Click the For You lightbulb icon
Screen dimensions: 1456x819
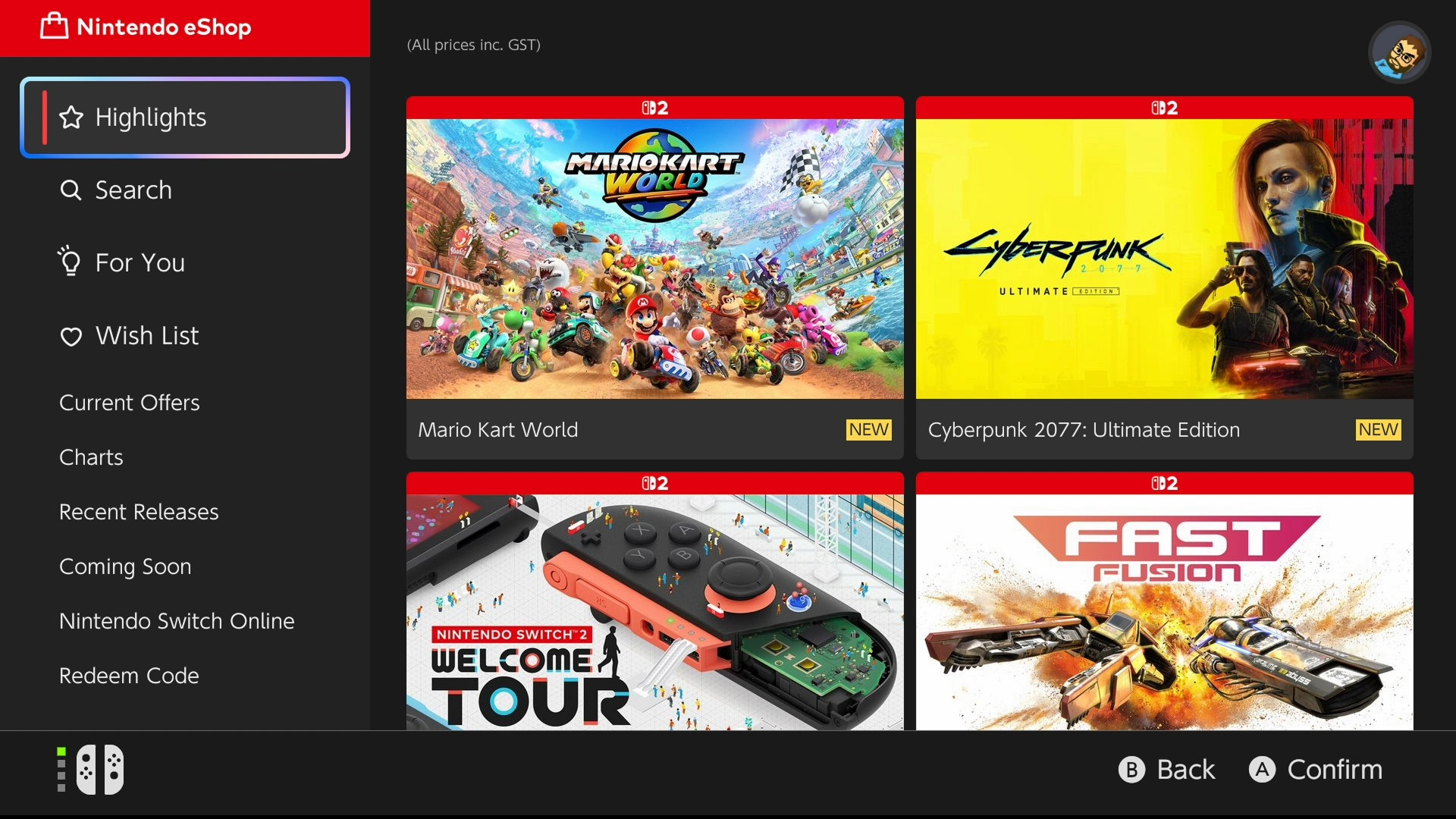[x=69, y=261]
